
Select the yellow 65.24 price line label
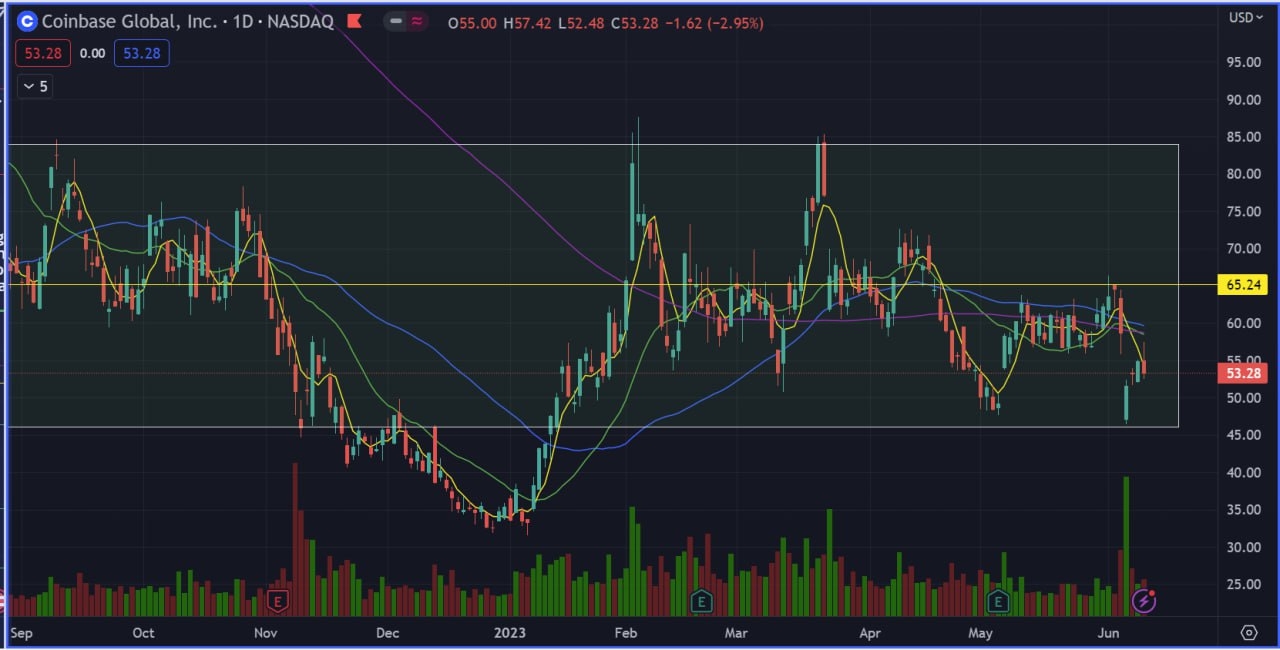(1242, 285)
